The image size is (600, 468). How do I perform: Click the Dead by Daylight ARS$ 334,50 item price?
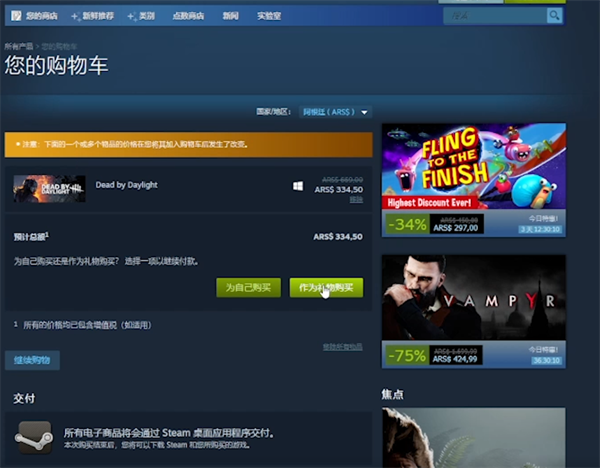click(x=339, y=189)
